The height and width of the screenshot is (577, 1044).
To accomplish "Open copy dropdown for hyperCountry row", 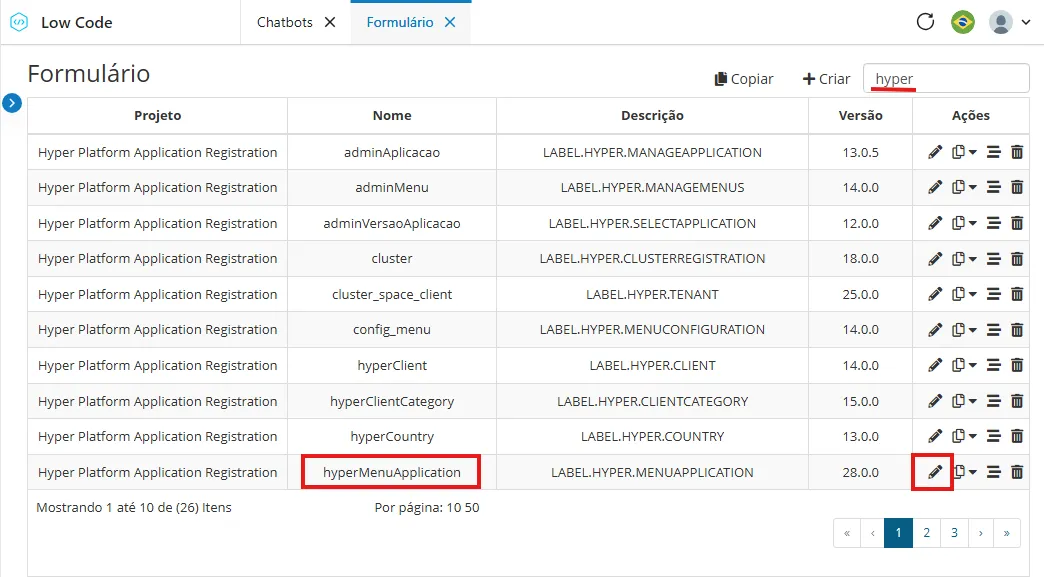I will click(x=963, y=437).
